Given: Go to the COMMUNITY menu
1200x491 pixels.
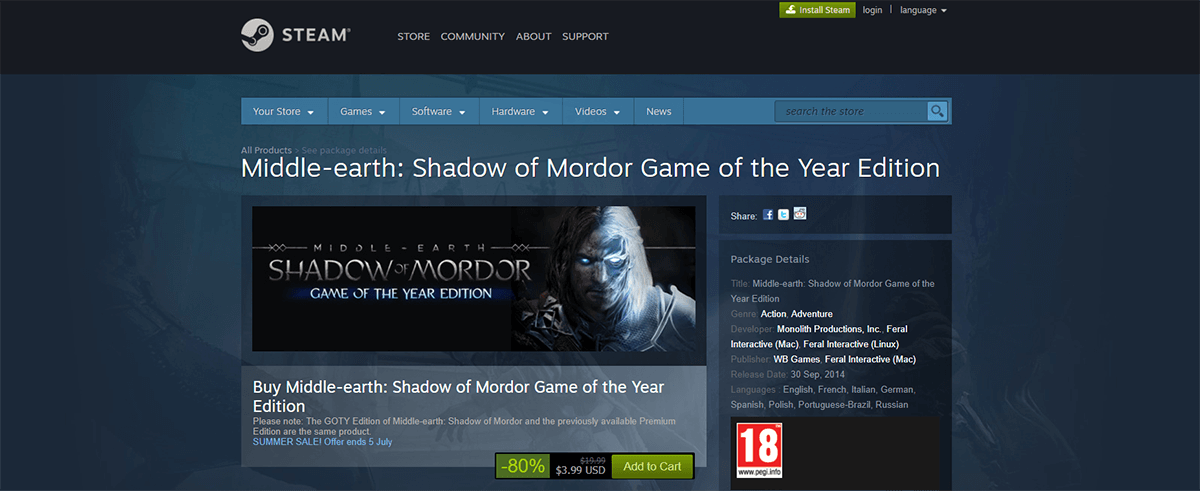Looking at the screenshot, I should point(473,36).
